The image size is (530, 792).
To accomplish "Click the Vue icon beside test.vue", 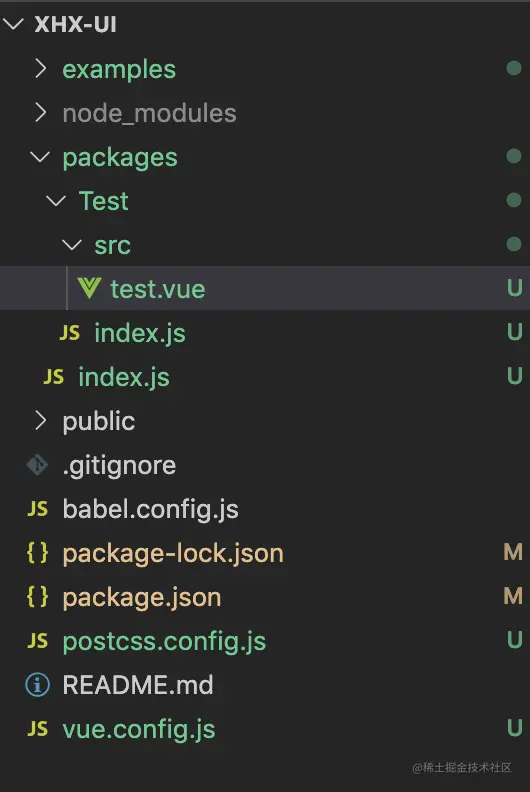I will (89, 288).
